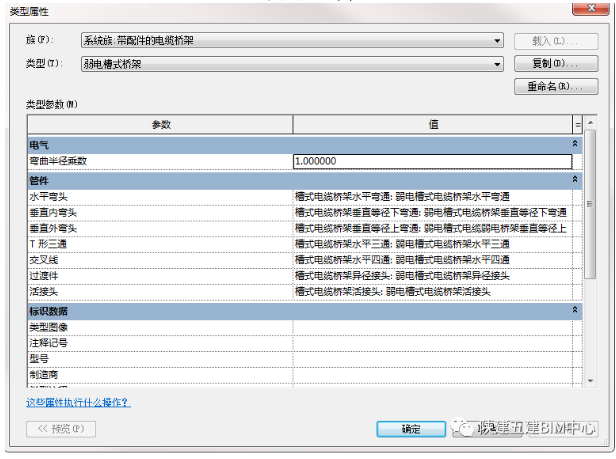Click the scrollbar down arrow
Viewport: 616px width, 459px height.
coord(590,380)
